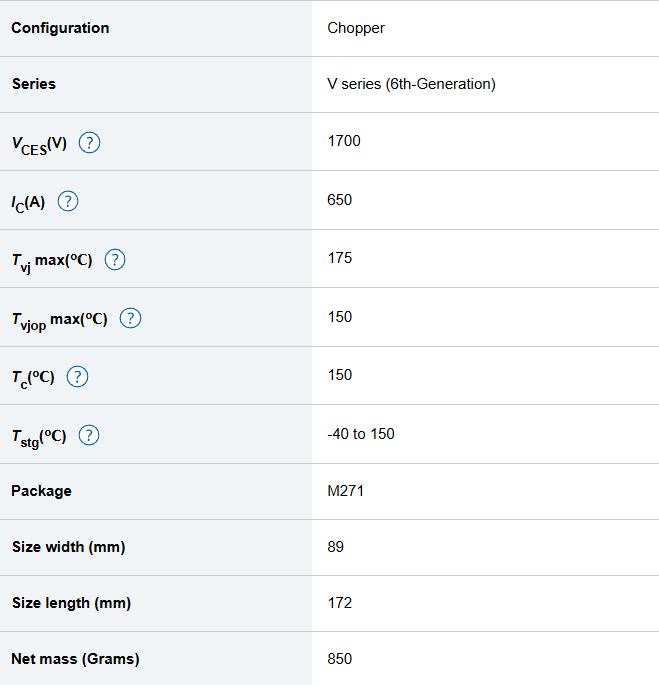Viewport: 659px width, 685px height.
Task: Show help for Tvj max(°C)
Action: [115, 260]
